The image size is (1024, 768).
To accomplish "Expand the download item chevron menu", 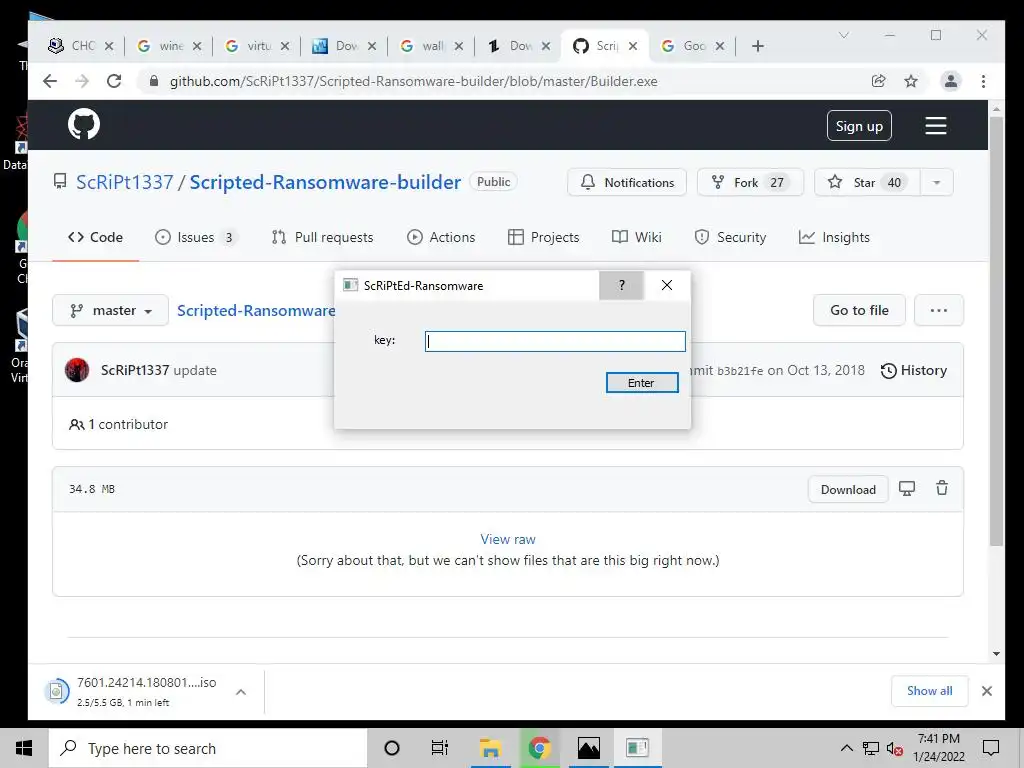I will tap(240, 692).
